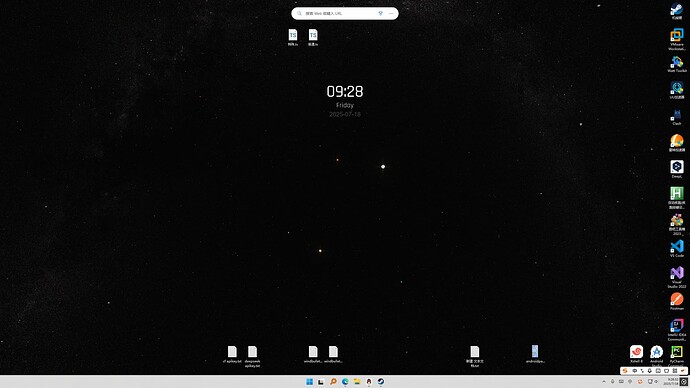Select the left TS file on desktop
This screenshot has width=690, height=388.
tap(293, 37)
